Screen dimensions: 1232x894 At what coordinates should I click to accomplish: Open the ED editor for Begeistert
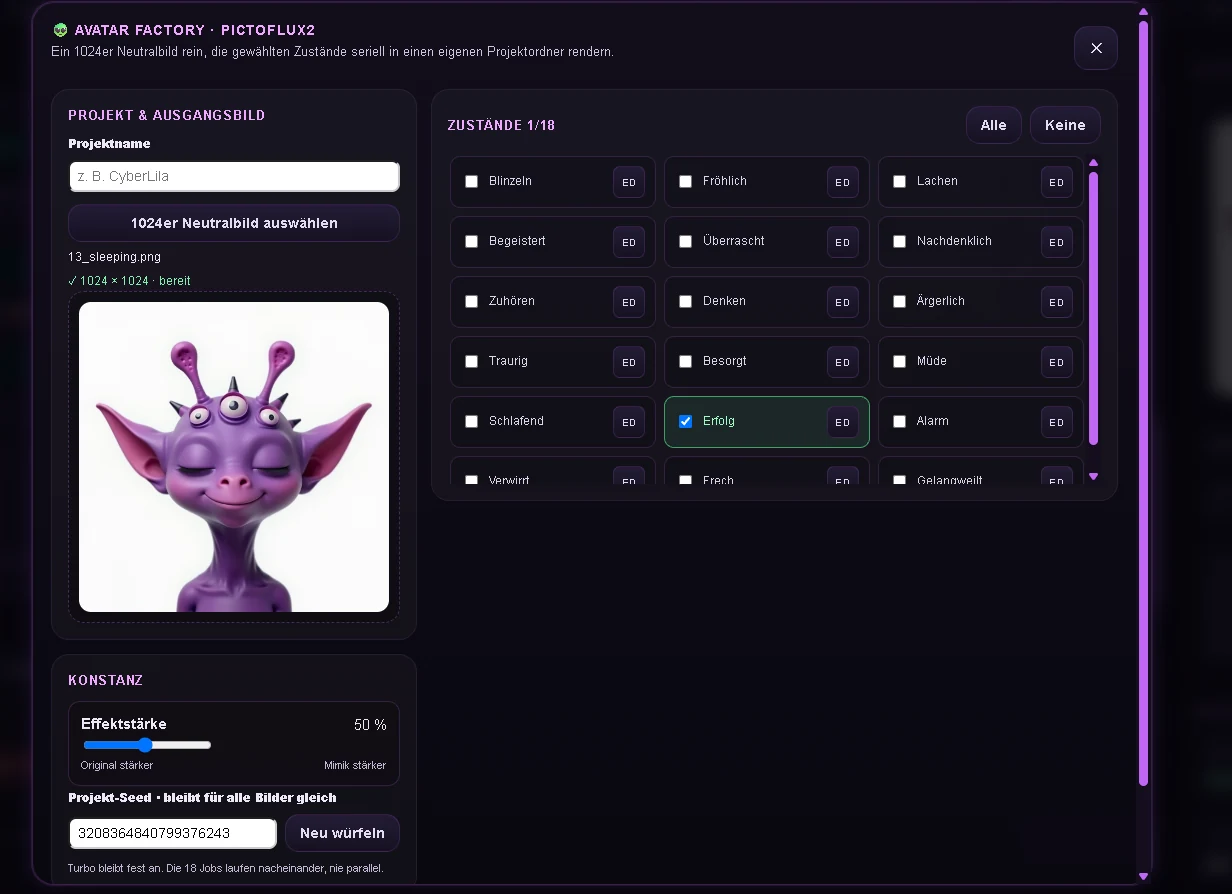(x=629, y=242)
